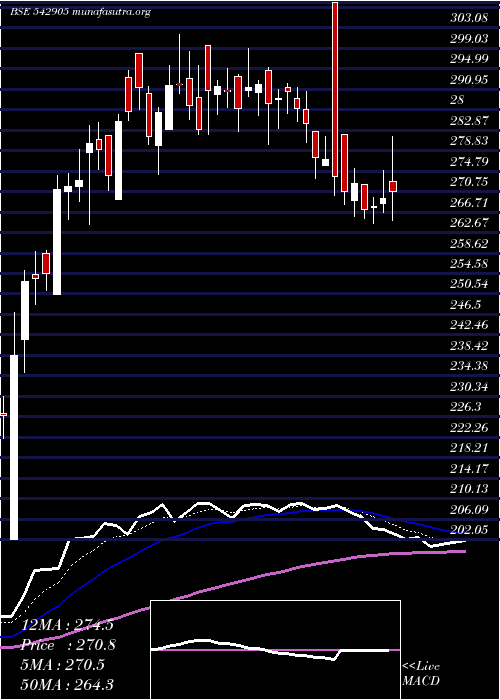
Task: Click the 278.83 axis value
Action: pos(469,142)
